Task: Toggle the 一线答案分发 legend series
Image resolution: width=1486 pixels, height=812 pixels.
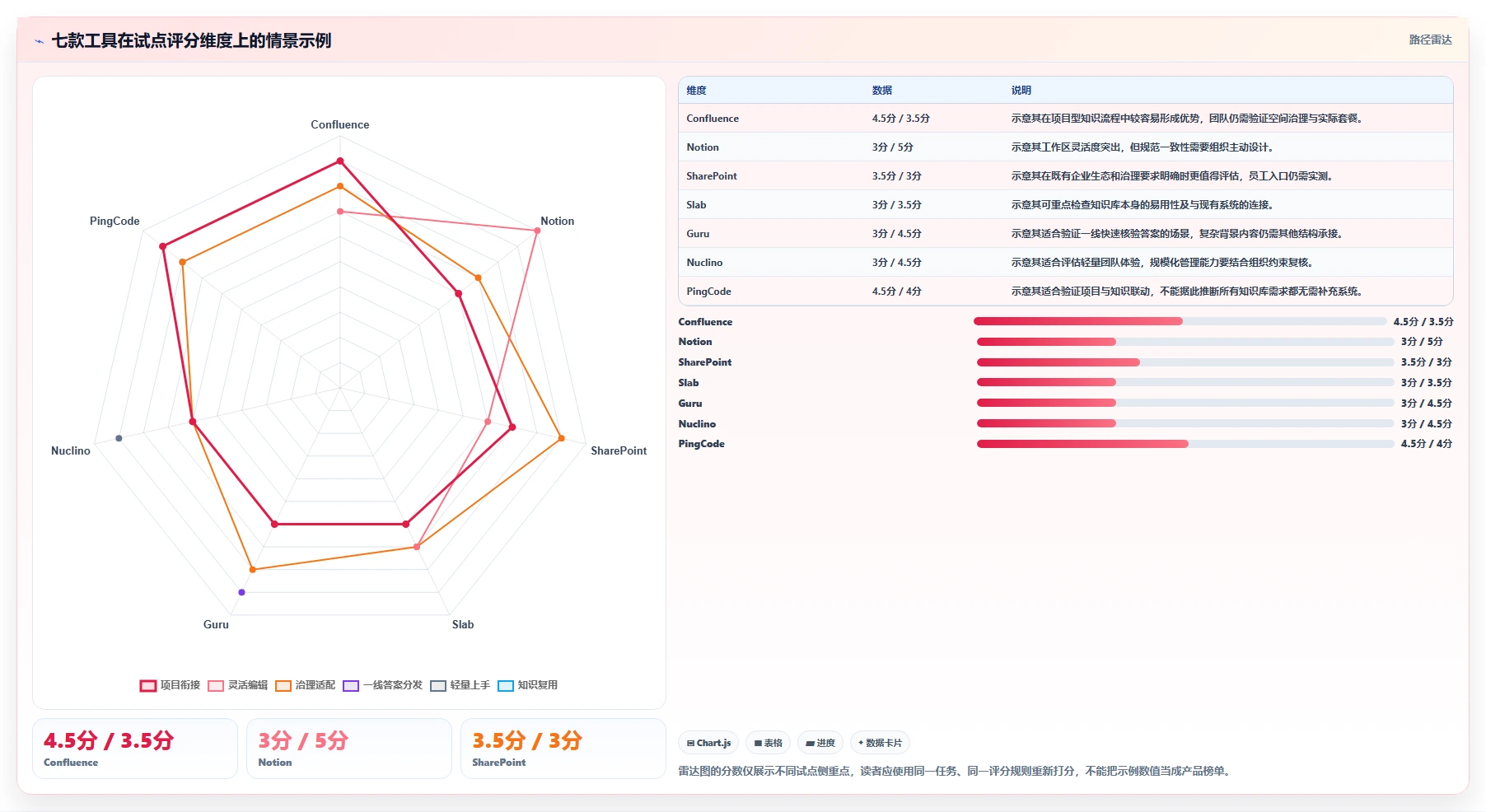Action: click(x=383, y=685)
